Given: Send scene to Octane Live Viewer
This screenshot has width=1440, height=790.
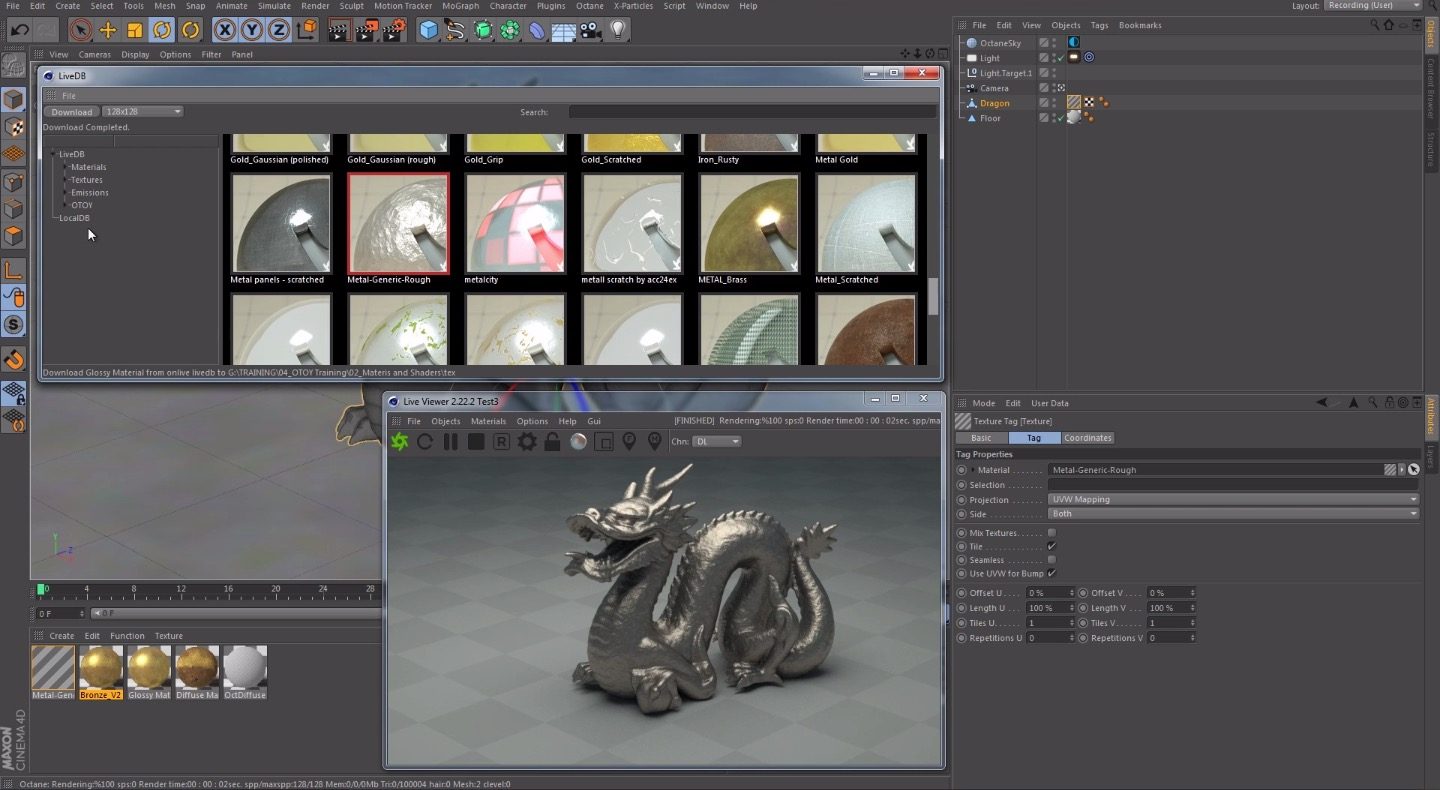Looking at the screenshot, I should (399, 441).
